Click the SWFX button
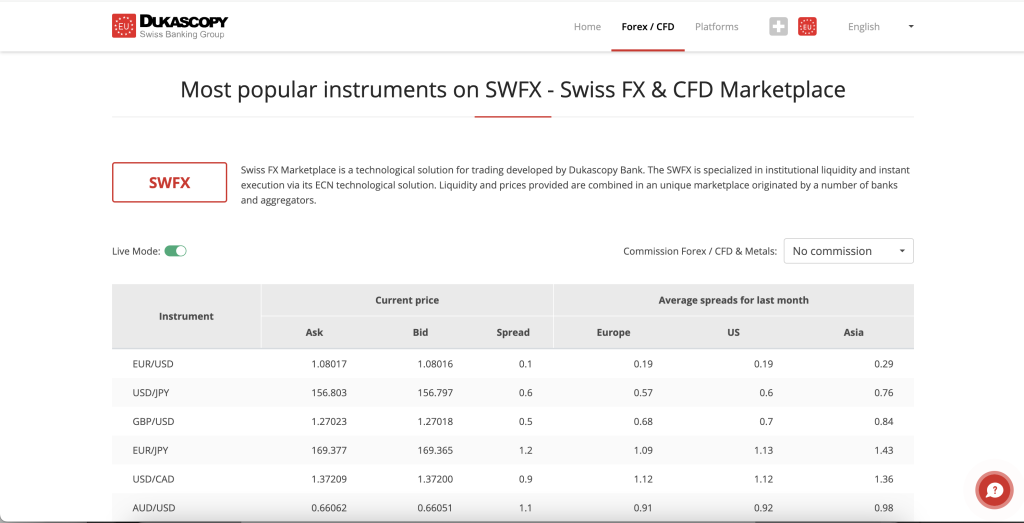Image resolution: width=1024 pixels, height=523 pixels. pos(169,183)
